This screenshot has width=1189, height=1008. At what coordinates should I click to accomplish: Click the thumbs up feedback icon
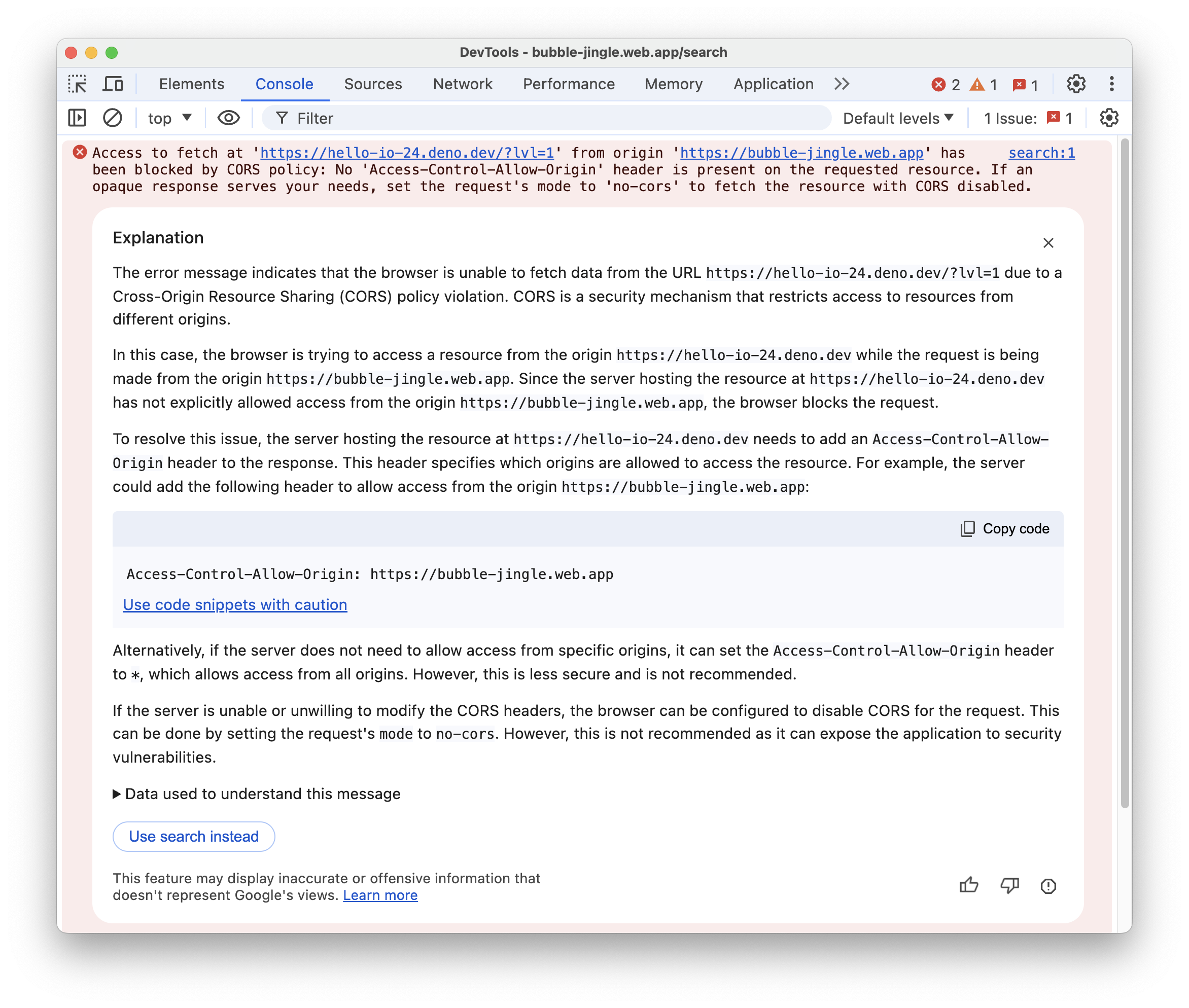click(968, 885)
